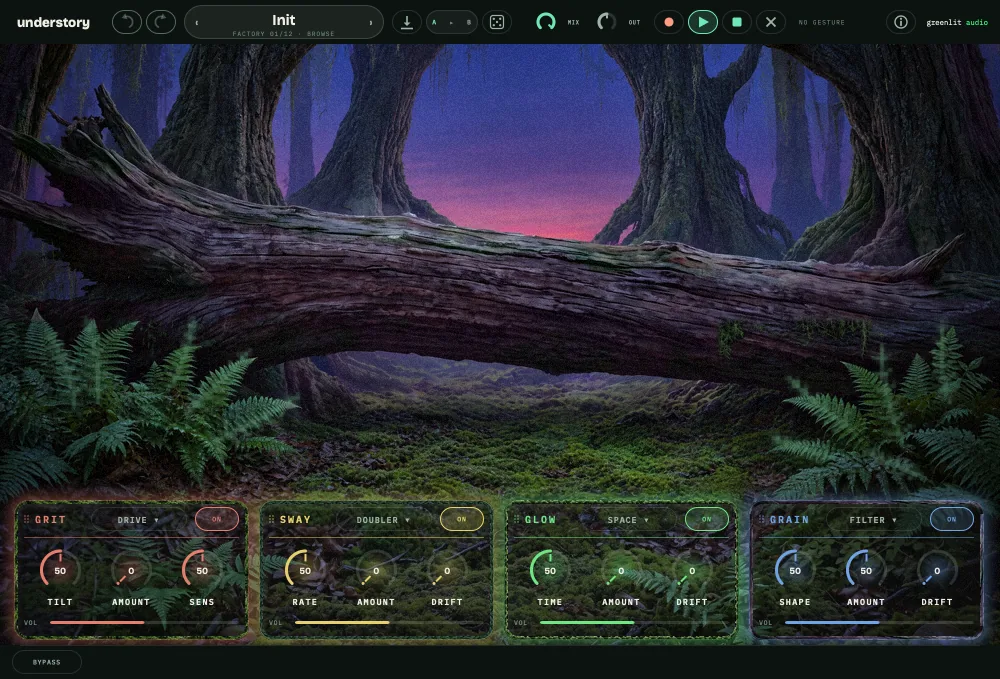
Task: Toggle the GRAIN module ON switch
Action: [x=952, y=519]
